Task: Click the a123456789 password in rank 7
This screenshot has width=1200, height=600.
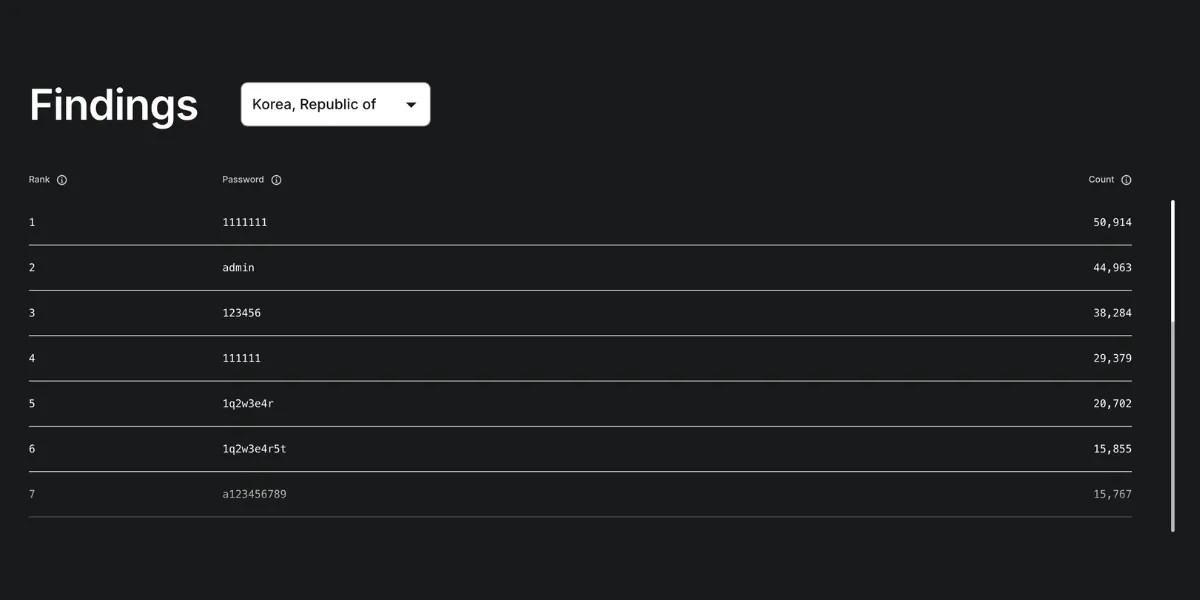Action: pyautogui.click(x=254, y=494)
